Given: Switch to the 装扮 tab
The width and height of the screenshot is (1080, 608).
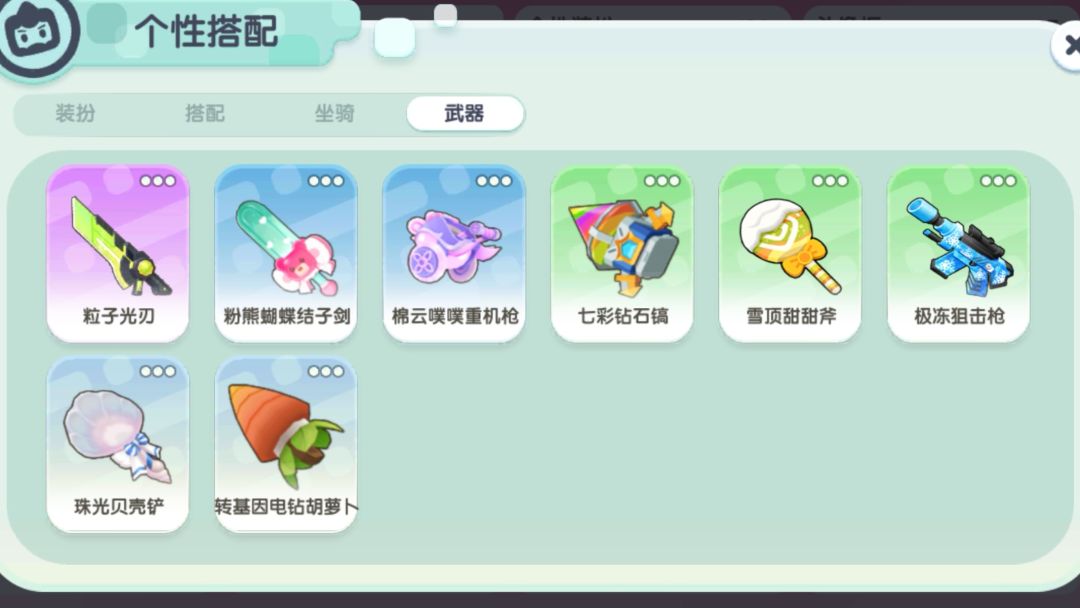Looking at the screenshot, I should [75, 113].
